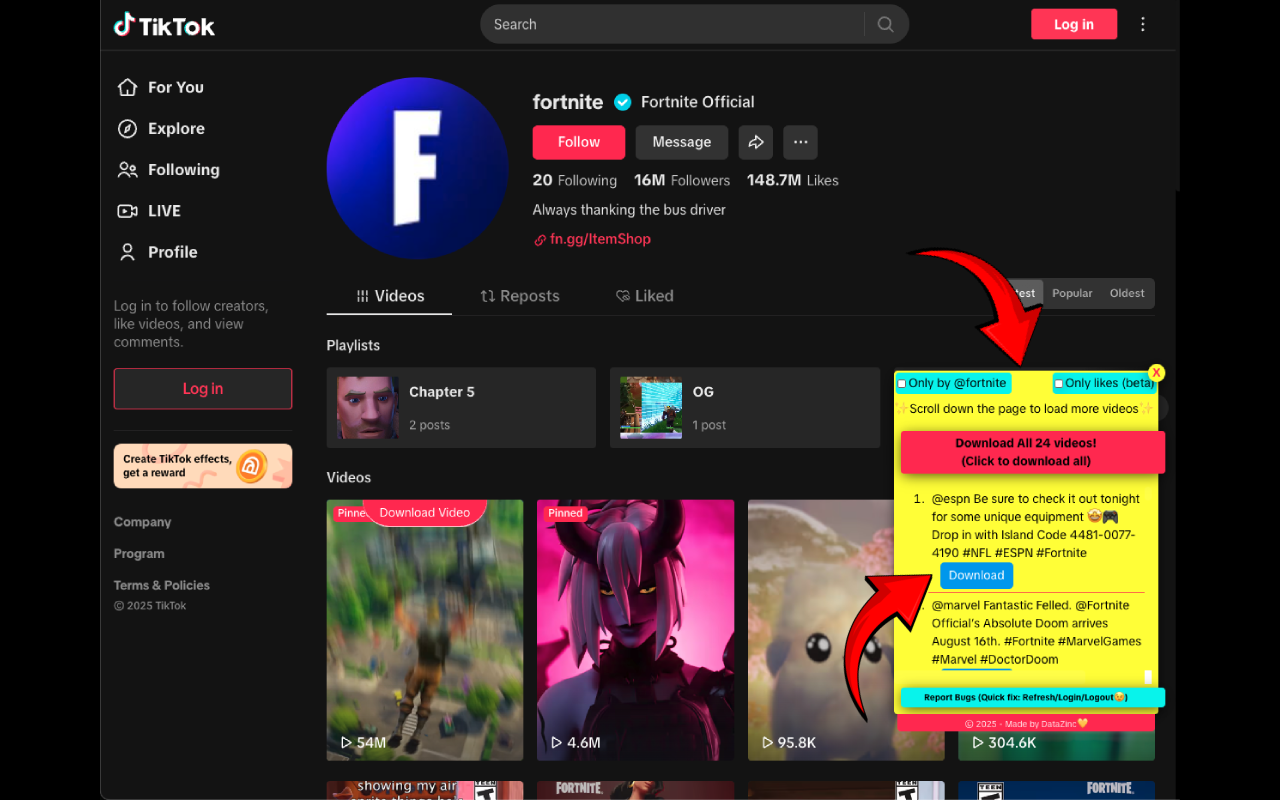Click the For You menu item

point(176,87)
